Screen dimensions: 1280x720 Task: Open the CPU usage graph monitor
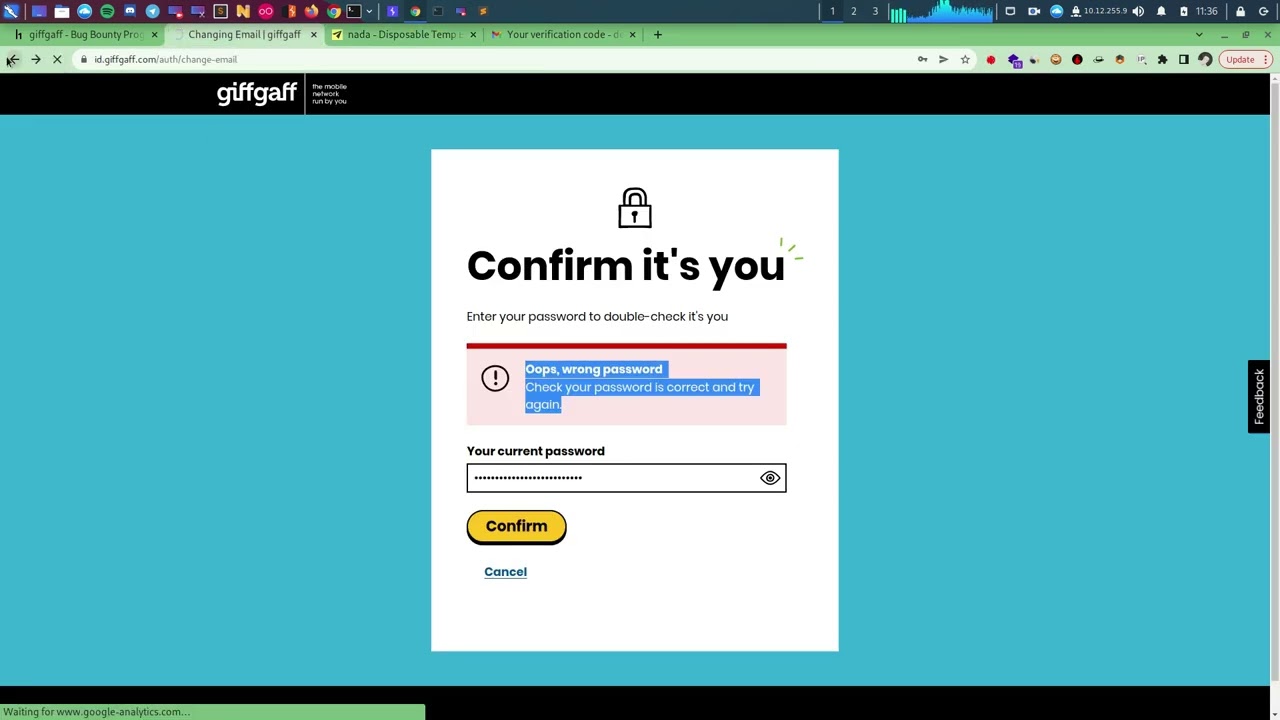pyautogui.click(x=942, y=11)
